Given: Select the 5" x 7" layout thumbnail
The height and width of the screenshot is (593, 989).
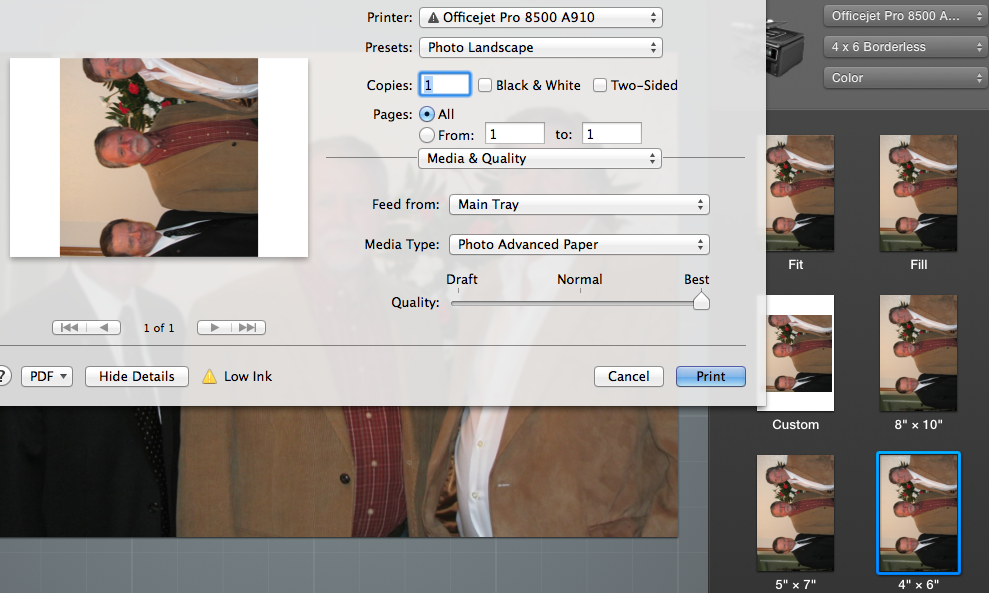Looking at the screenshot, I should point(795,513).
